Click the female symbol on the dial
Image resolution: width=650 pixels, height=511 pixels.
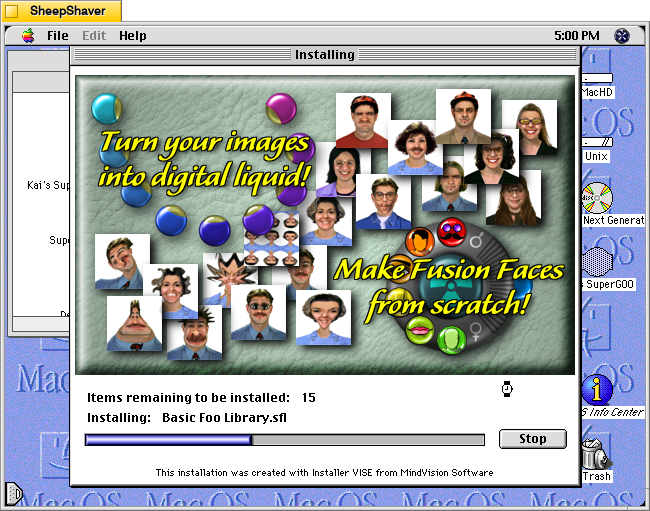(475, 332)
